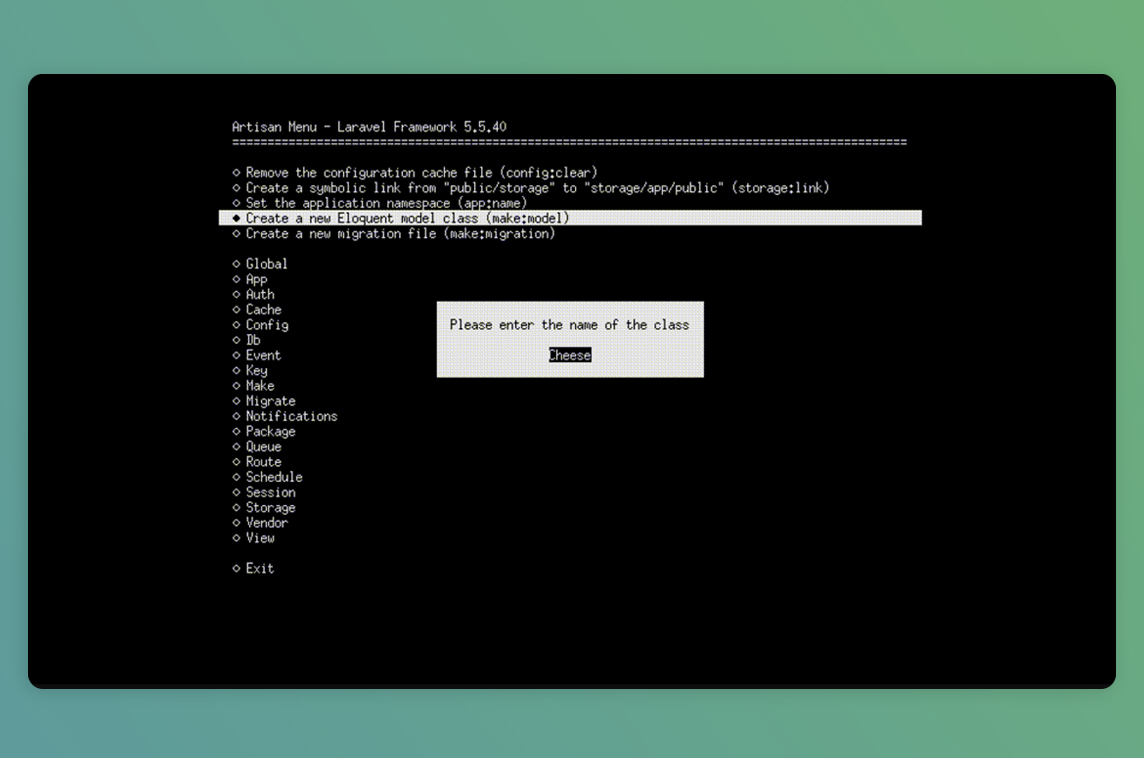Open the Package submenu
Viewport: 1144px width, 758px height.
pos(264,432)
